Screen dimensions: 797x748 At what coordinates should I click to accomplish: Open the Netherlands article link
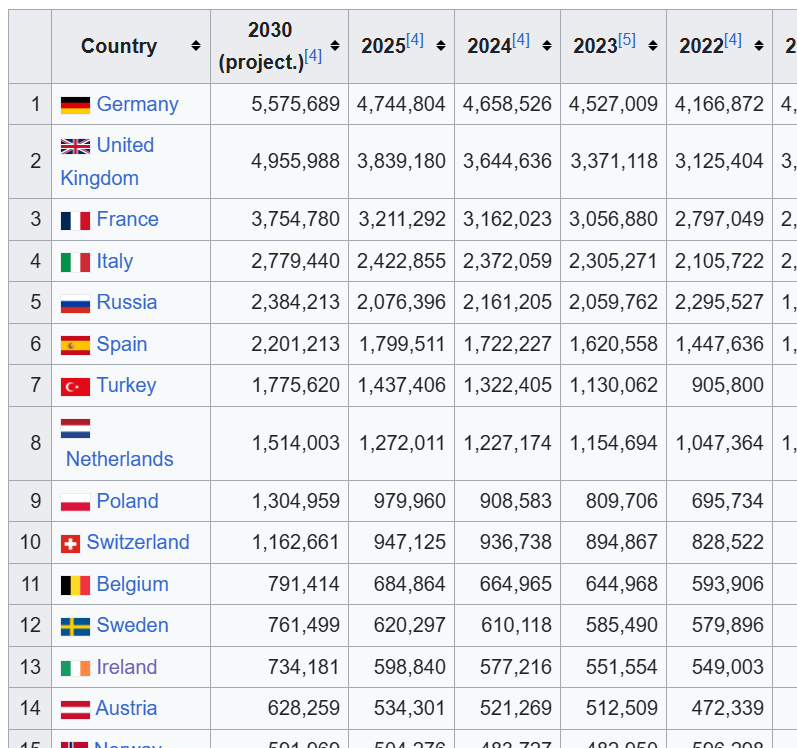[x=120, y=459]
